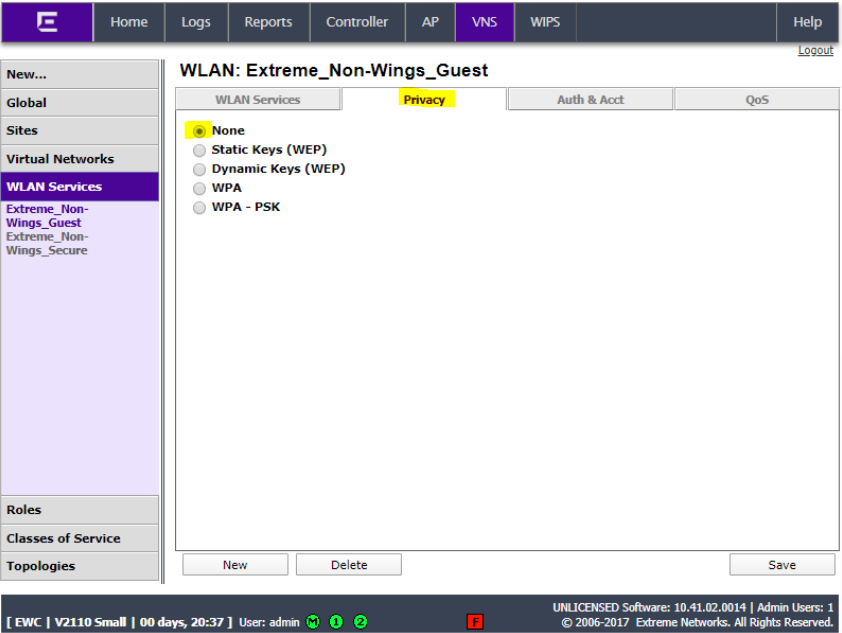
Task: Expand the Virtual Networks sidebar section
Action: [79, 159]
